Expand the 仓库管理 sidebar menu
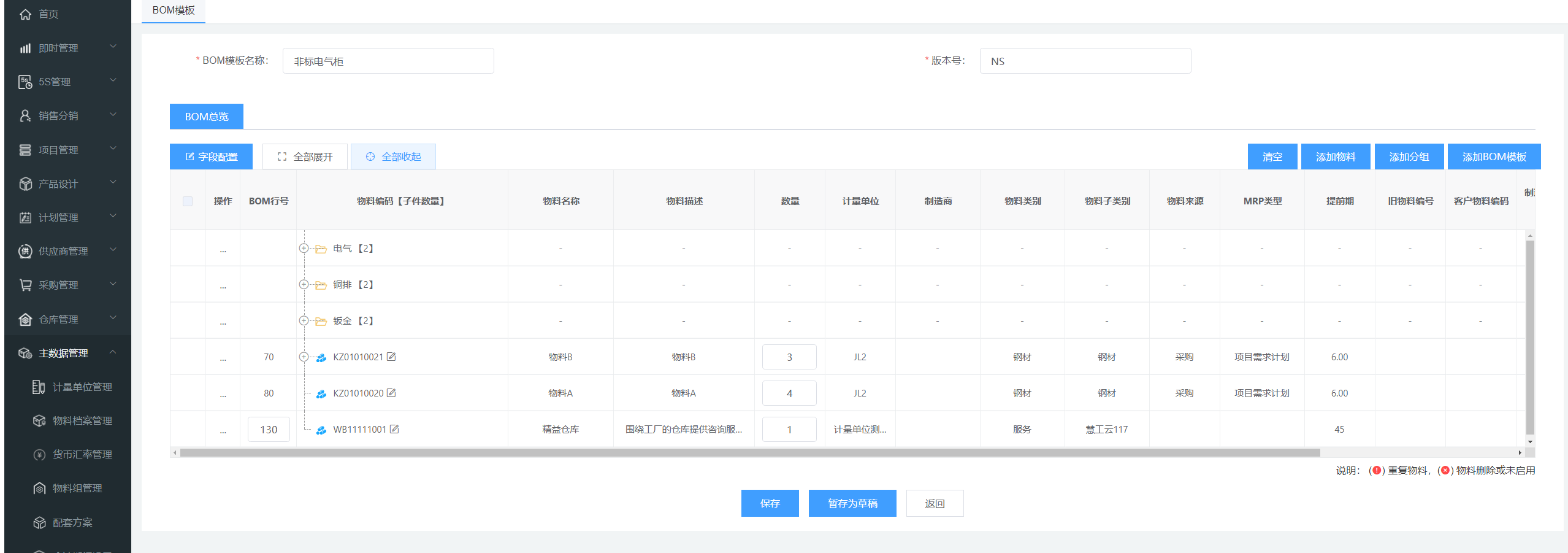1568x553 pixels. [x=113, y=319]
